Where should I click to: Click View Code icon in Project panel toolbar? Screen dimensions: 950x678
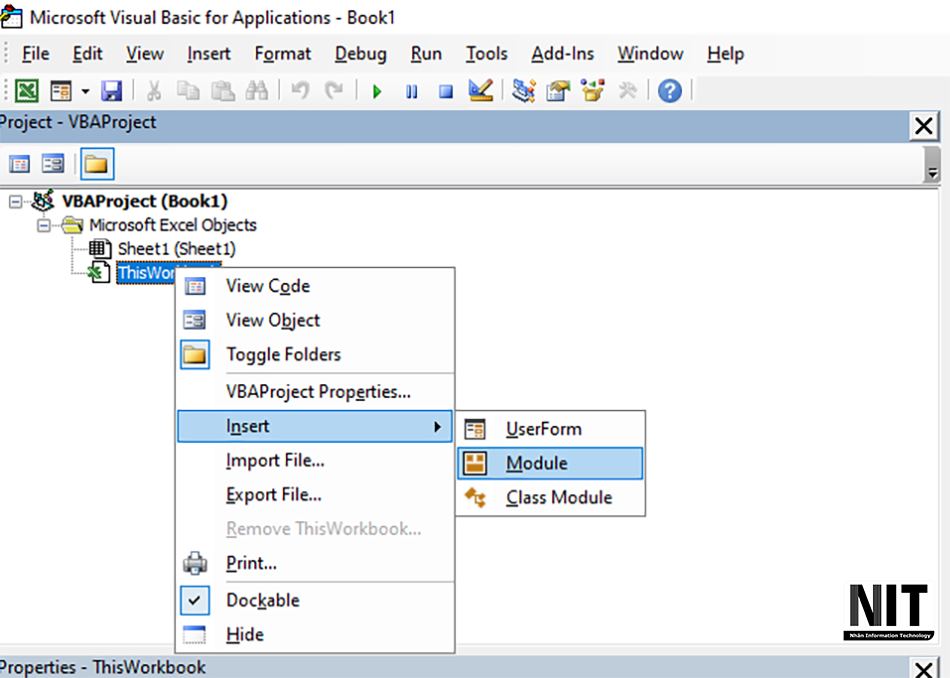pyautogui.click(x=19, y=164)
